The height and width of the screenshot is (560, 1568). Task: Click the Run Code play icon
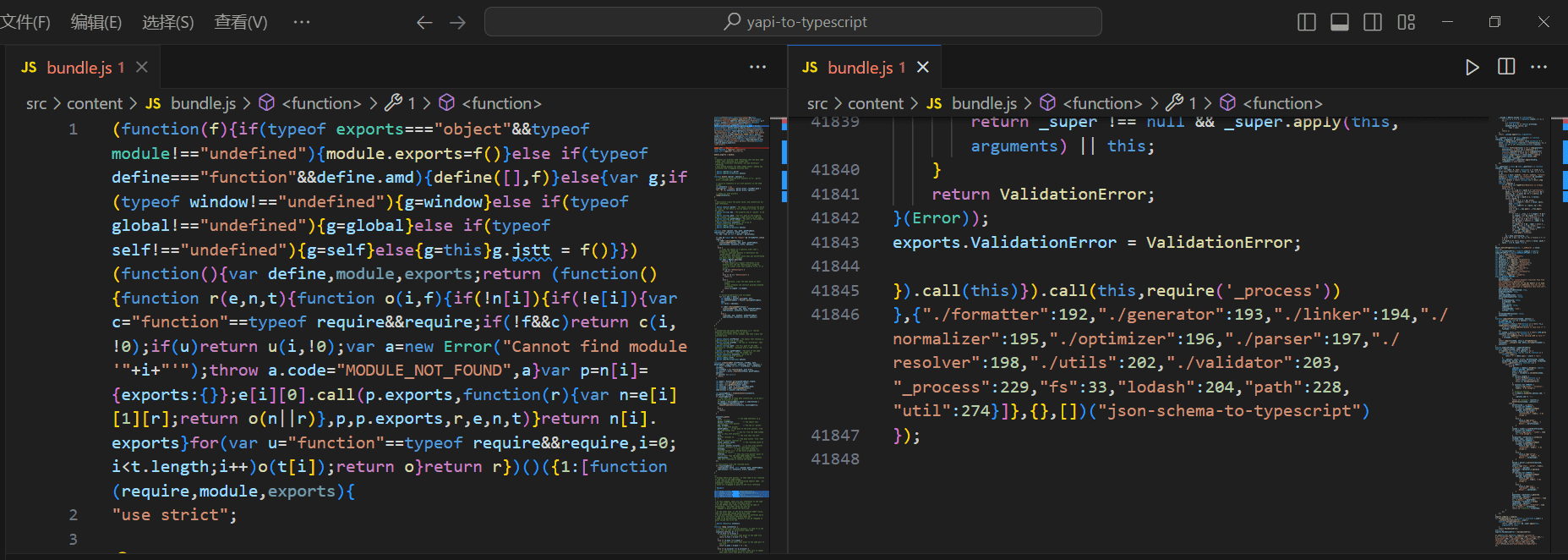(1472, 67)
